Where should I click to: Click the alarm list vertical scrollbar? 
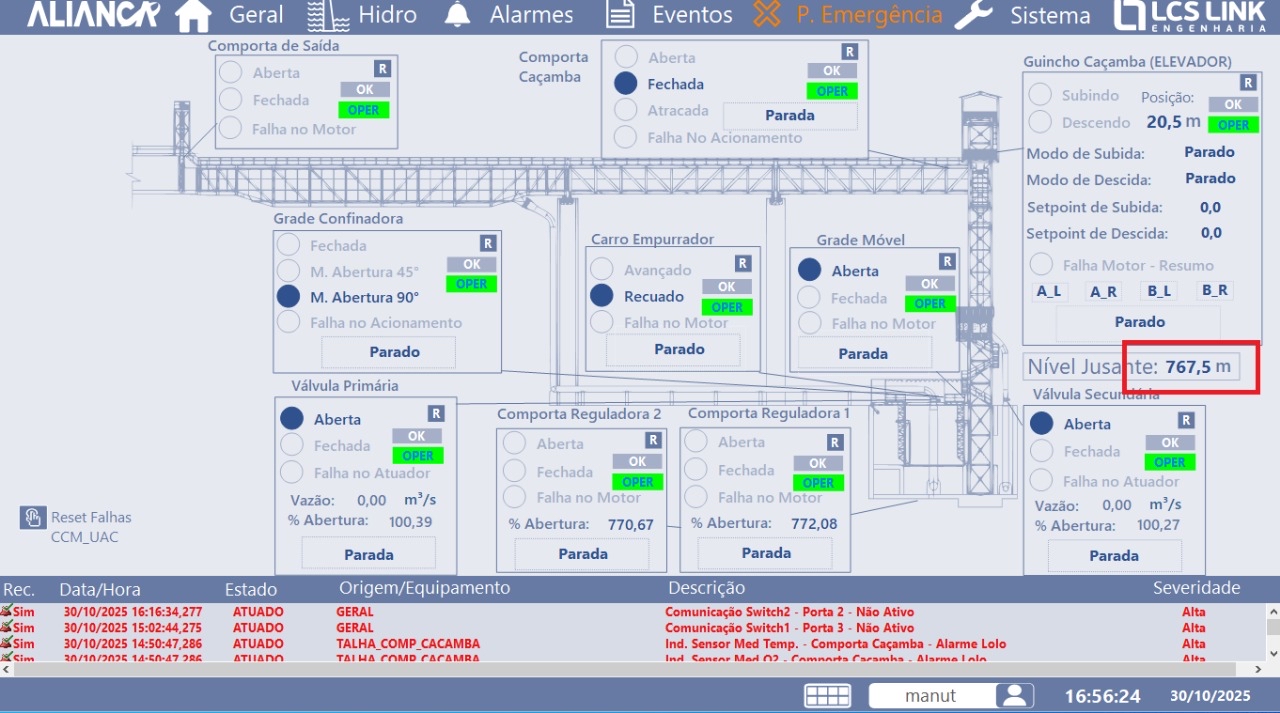coord(1272,628)
